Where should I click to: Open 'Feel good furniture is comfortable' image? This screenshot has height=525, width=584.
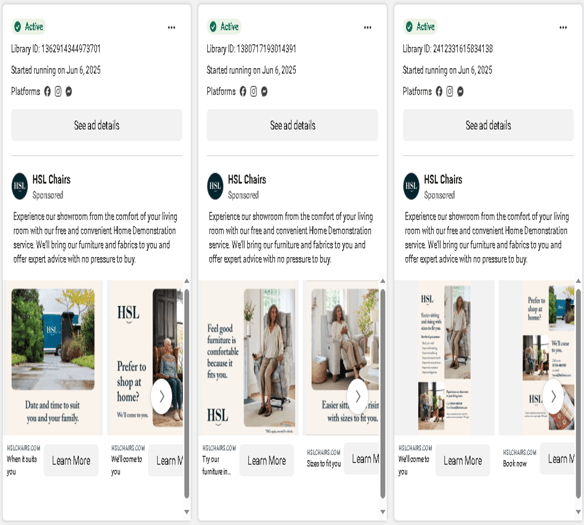(248, 357)
